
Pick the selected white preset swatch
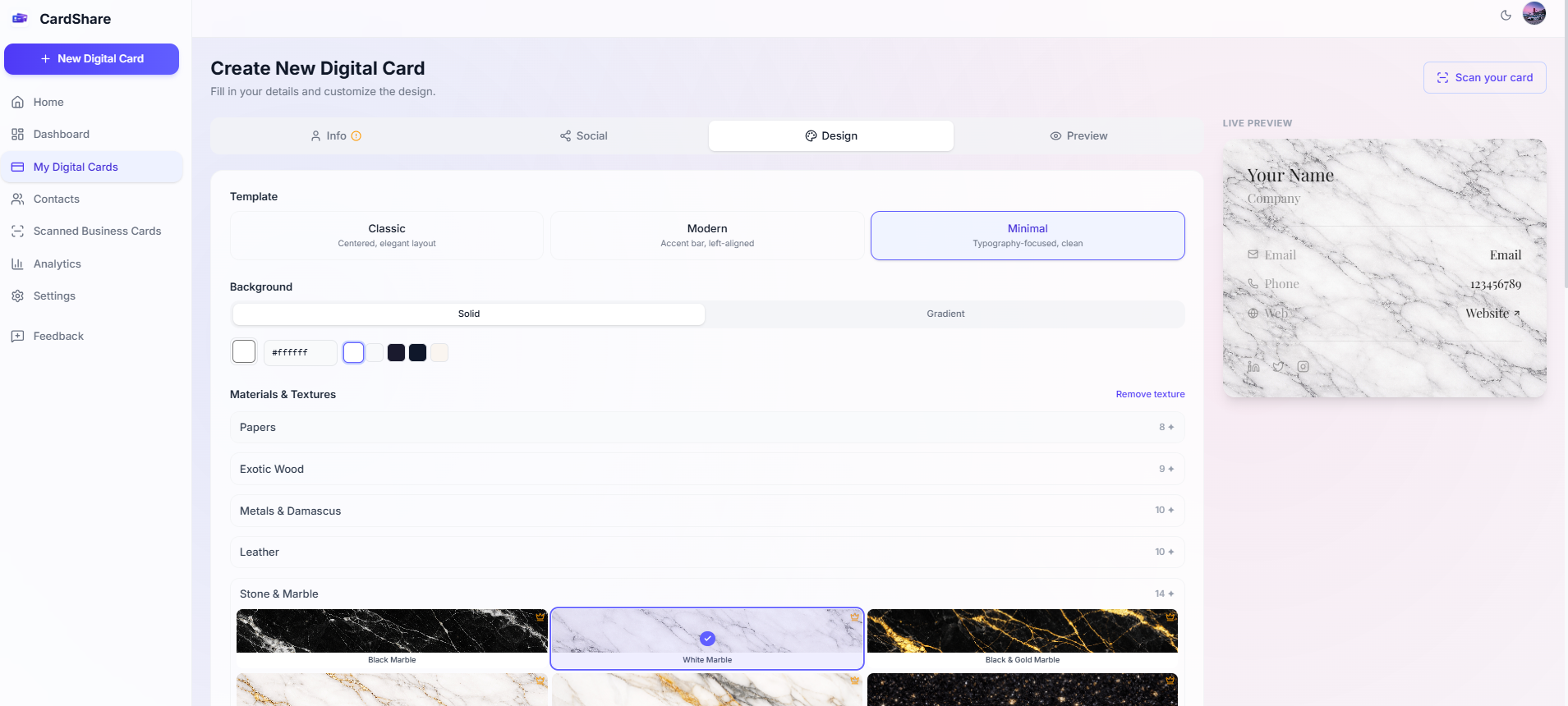pos(353,352)
